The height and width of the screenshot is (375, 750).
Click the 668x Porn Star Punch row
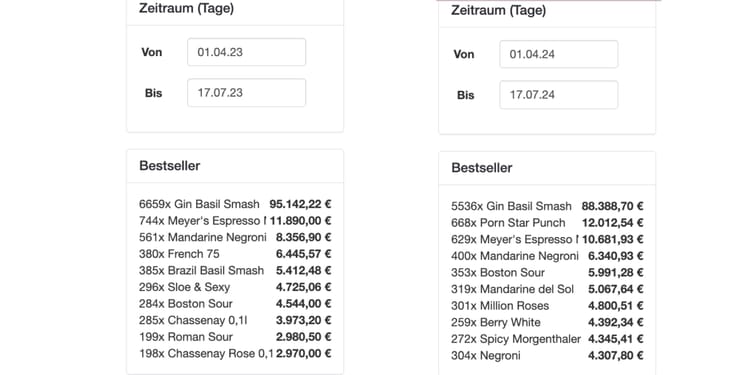pyautogui.click(x=547, y=223)
